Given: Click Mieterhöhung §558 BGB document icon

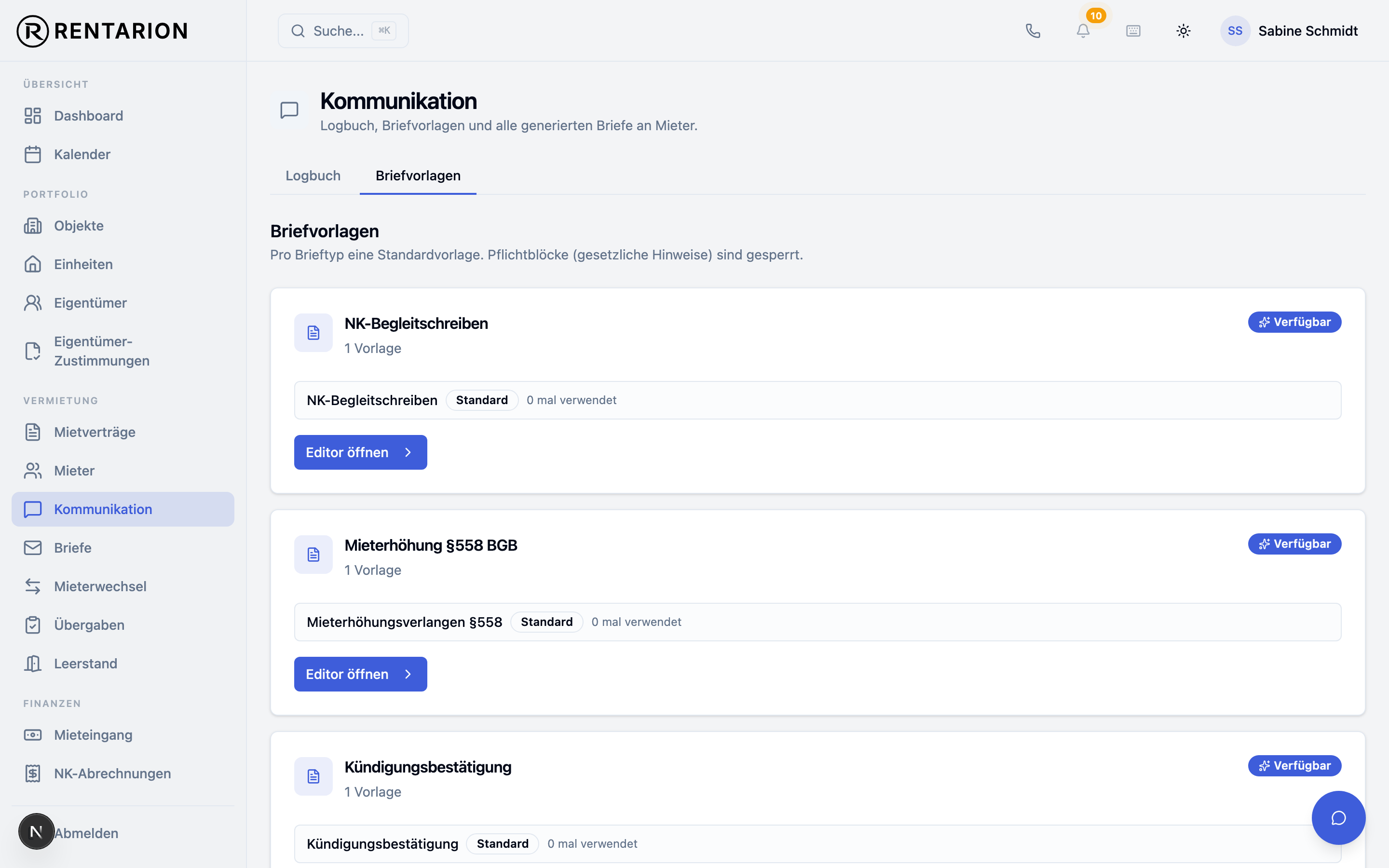Looking at the screenshot, I should pos(313,555).
